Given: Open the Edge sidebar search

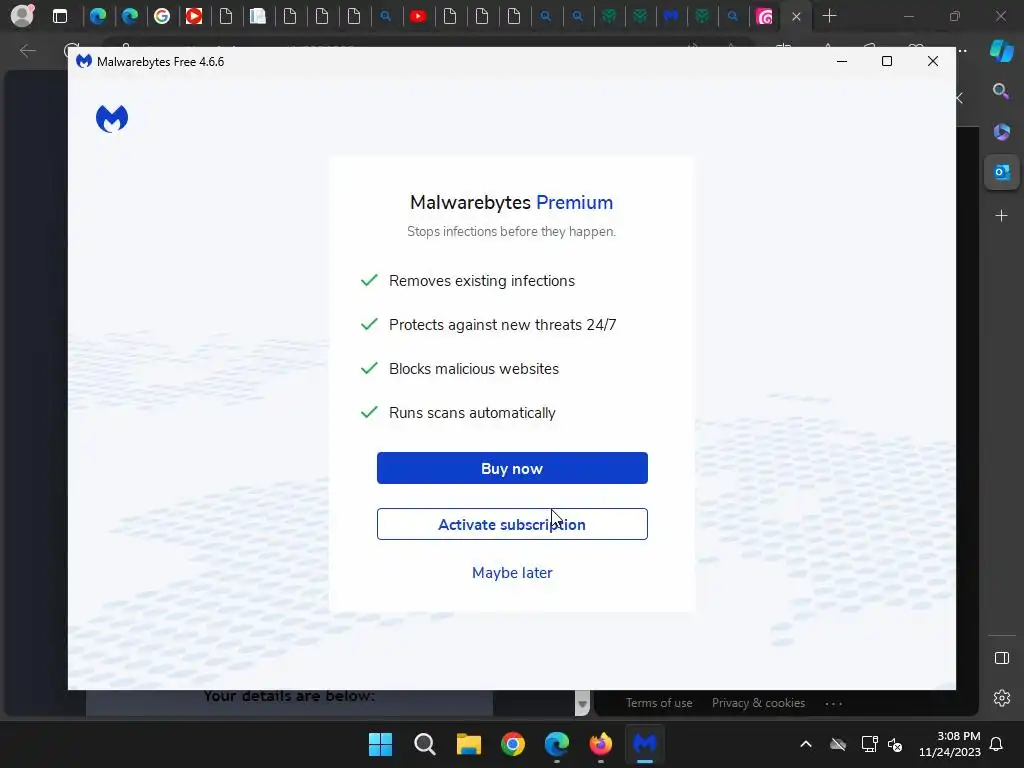Looking at the screenshot, I should click(x=1001, y=91).
